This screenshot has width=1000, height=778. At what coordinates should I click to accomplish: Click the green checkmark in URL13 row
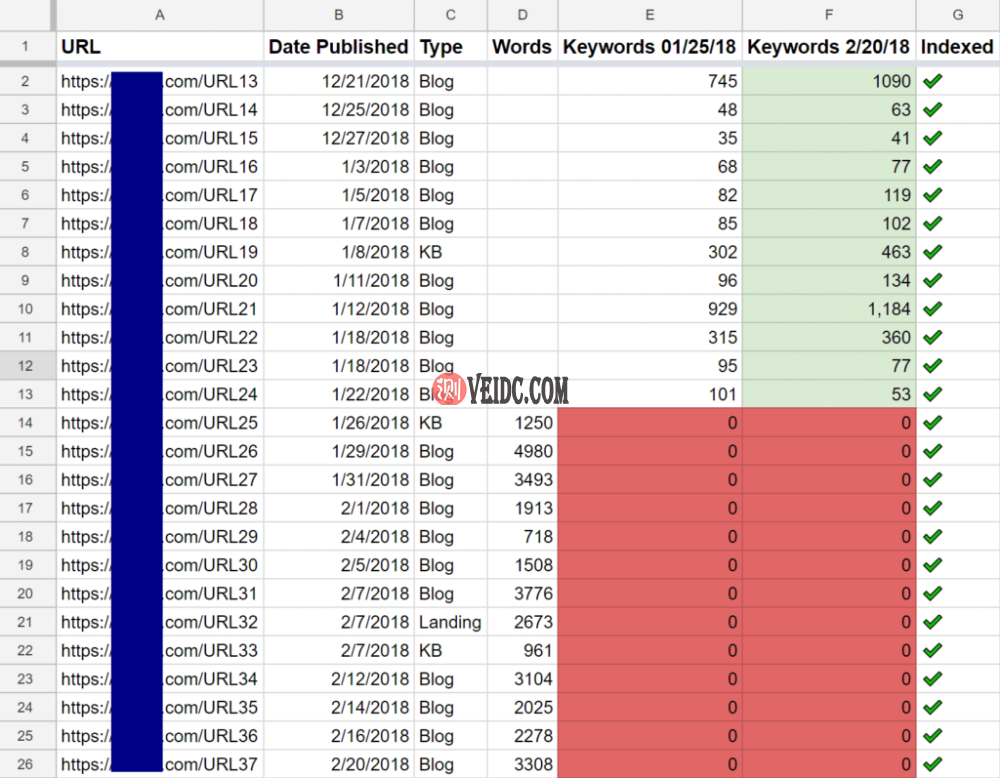[x=932, y=81]
